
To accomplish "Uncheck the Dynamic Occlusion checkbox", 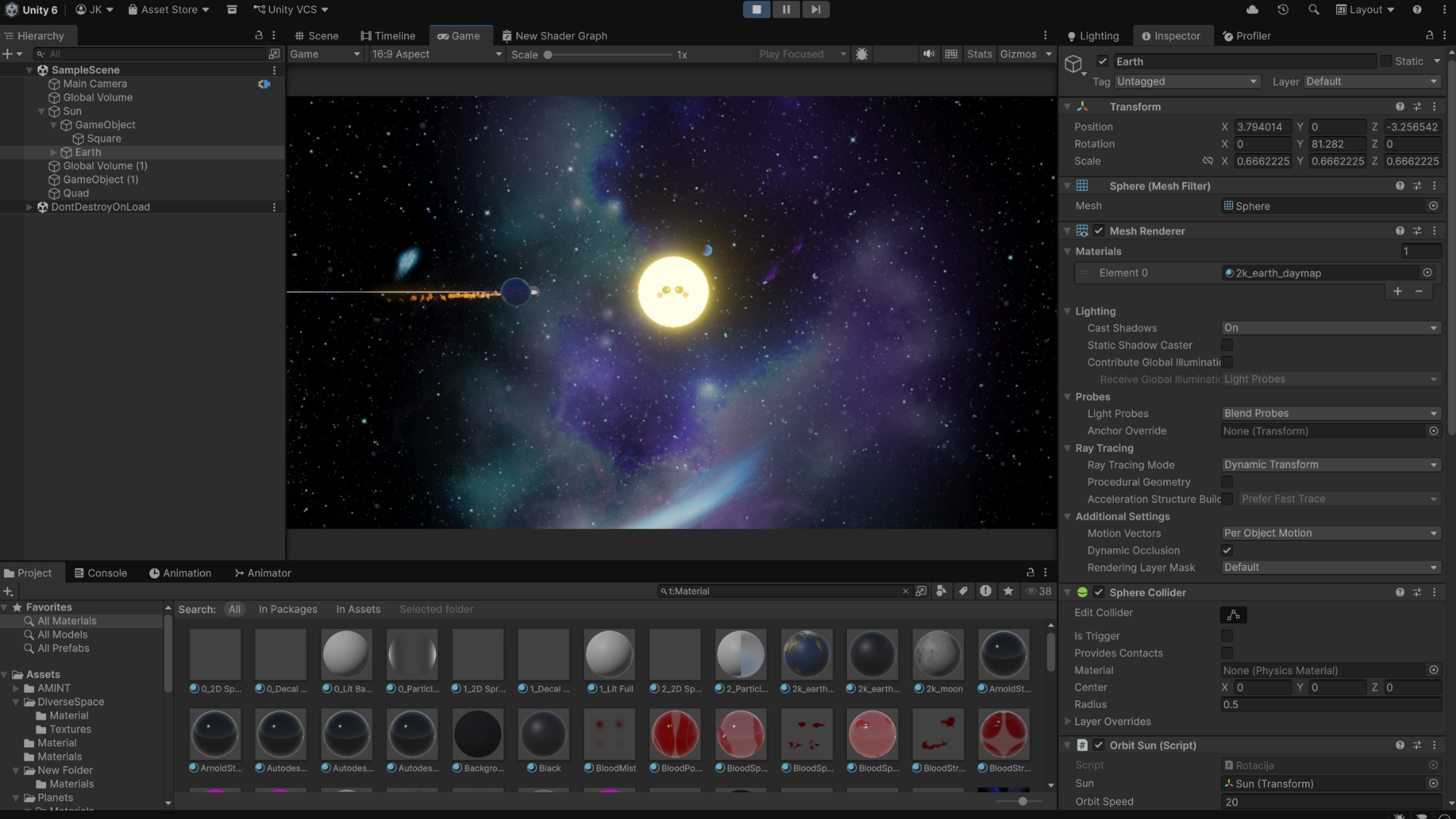I will 1226,551.
